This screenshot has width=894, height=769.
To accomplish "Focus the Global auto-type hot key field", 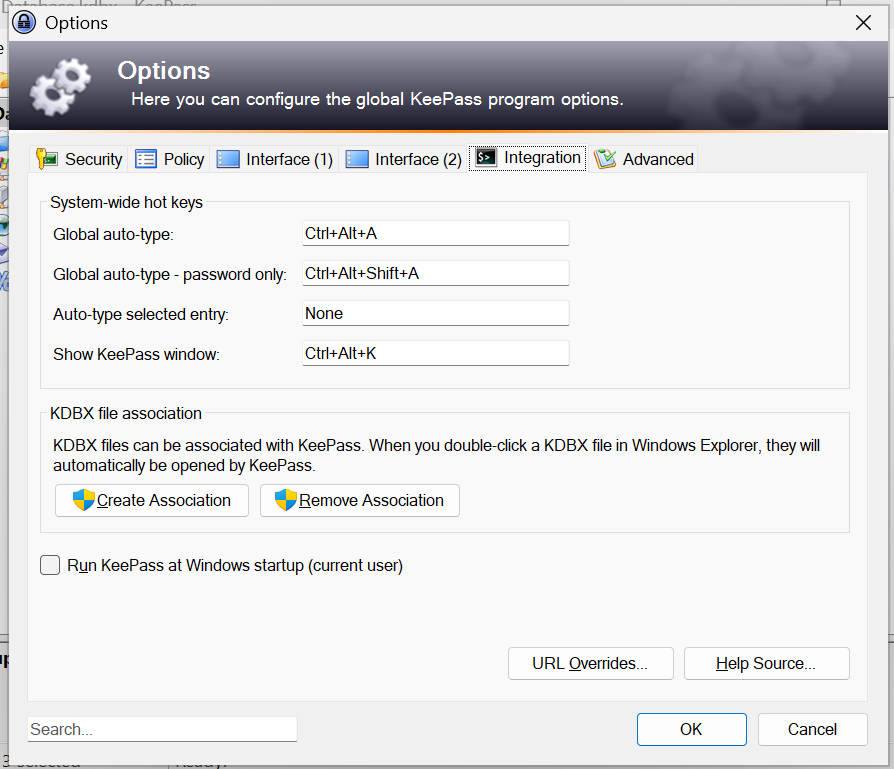I will [436, 233].
